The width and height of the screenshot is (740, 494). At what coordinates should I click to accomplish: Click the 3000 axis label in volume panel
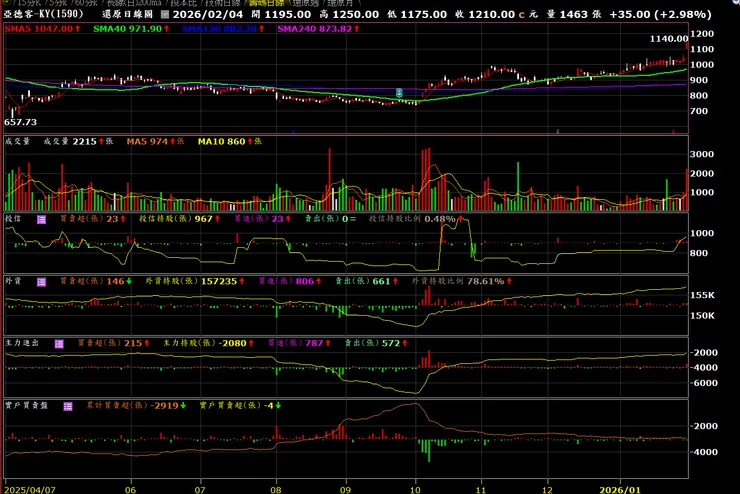point(702,154)
